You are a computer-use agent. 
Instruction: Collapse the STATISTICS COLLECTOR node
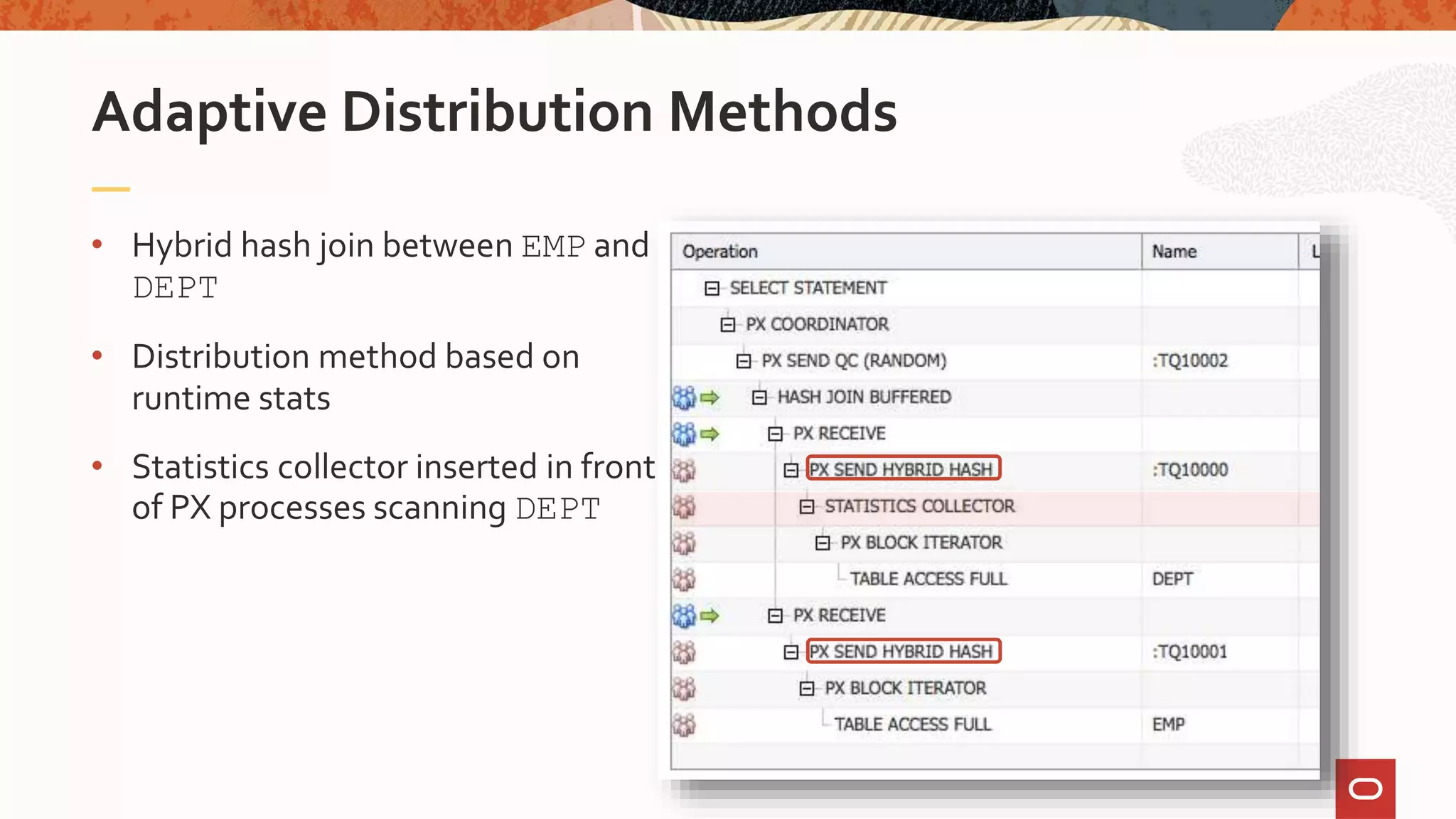click(807, 507)
